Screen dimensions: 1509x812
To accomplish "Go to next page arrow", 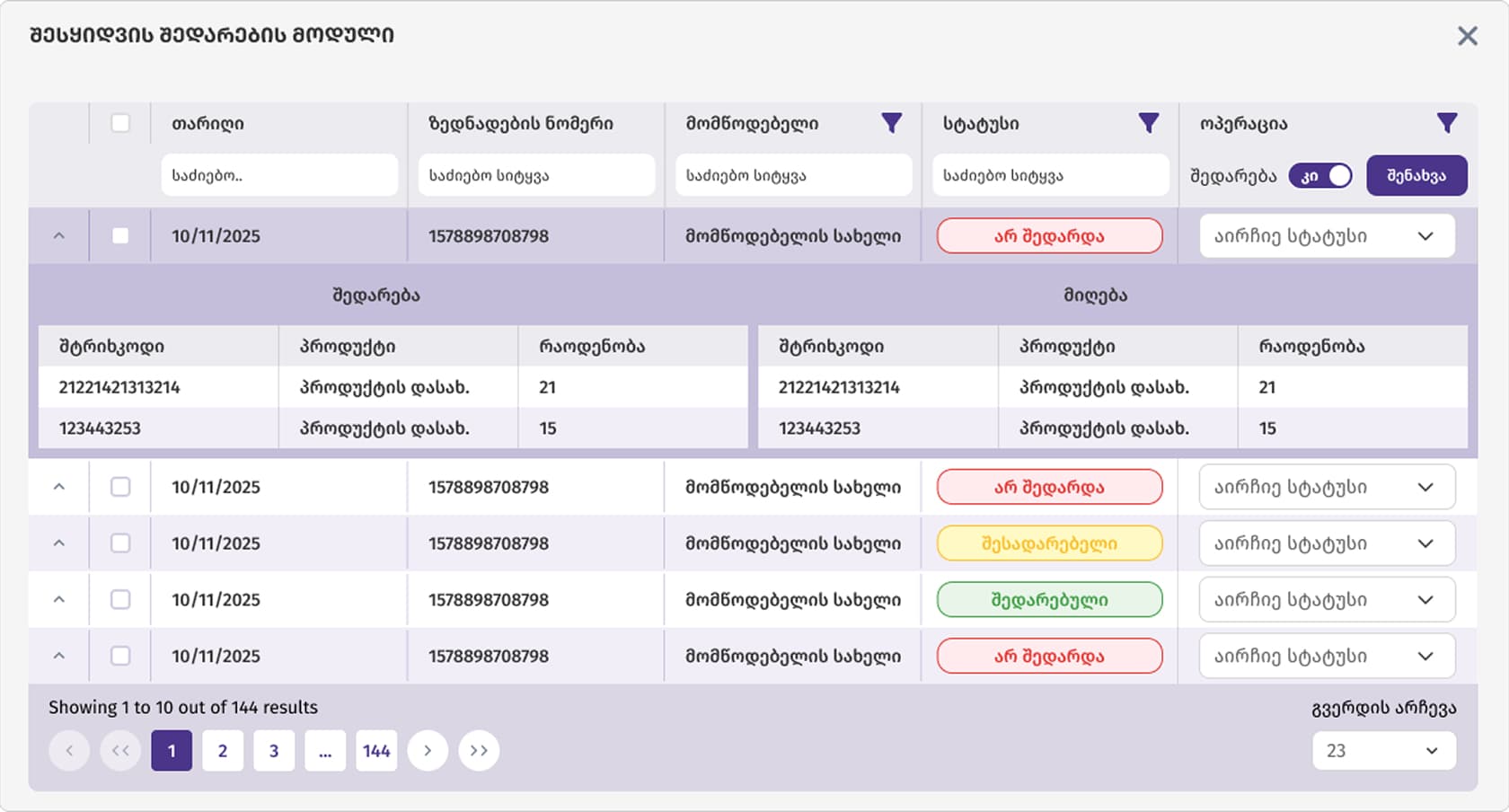I will (x=428, y=750).
